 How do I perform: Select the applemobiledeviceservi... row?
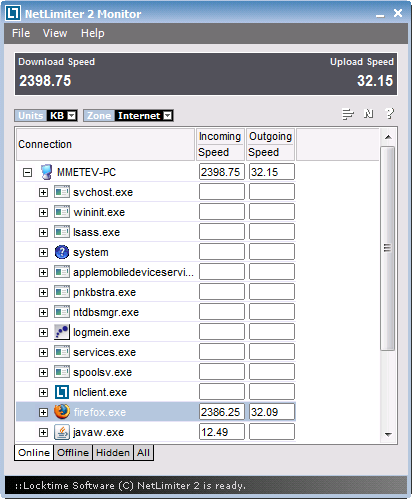coord(156,272)
